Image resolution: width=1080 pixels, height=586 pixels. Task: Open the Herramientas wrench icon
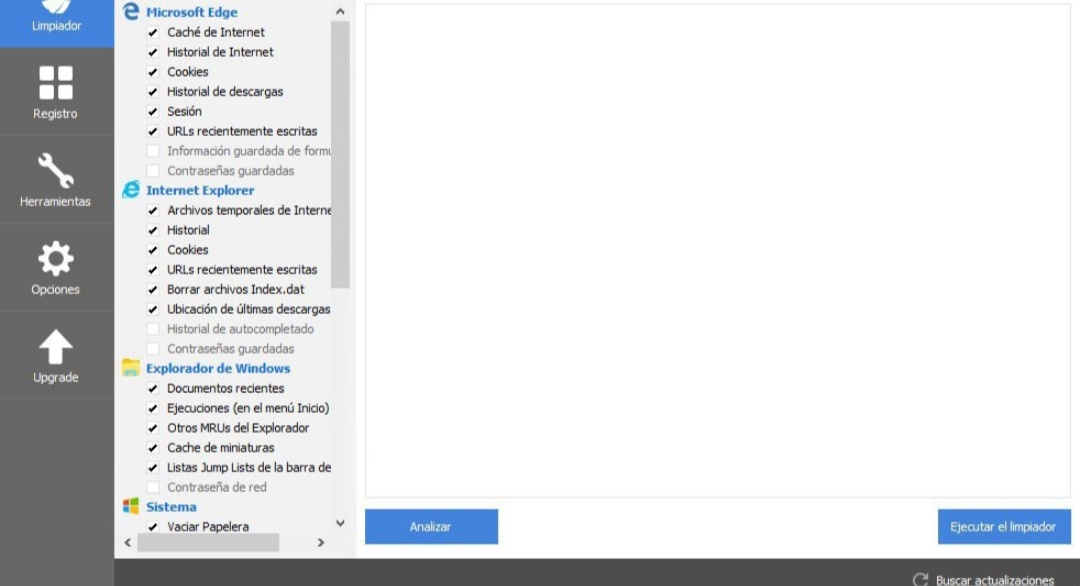[56, 170]
